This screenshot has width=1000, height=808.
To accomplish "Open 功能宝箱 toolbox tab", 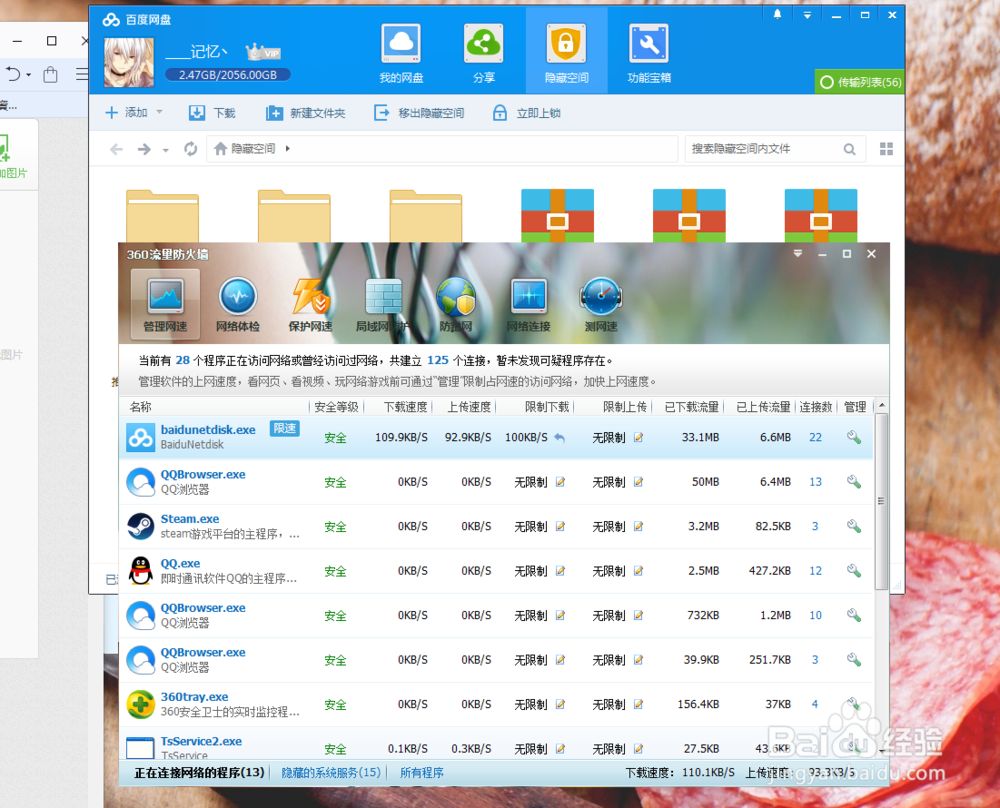I will [649, 54].
